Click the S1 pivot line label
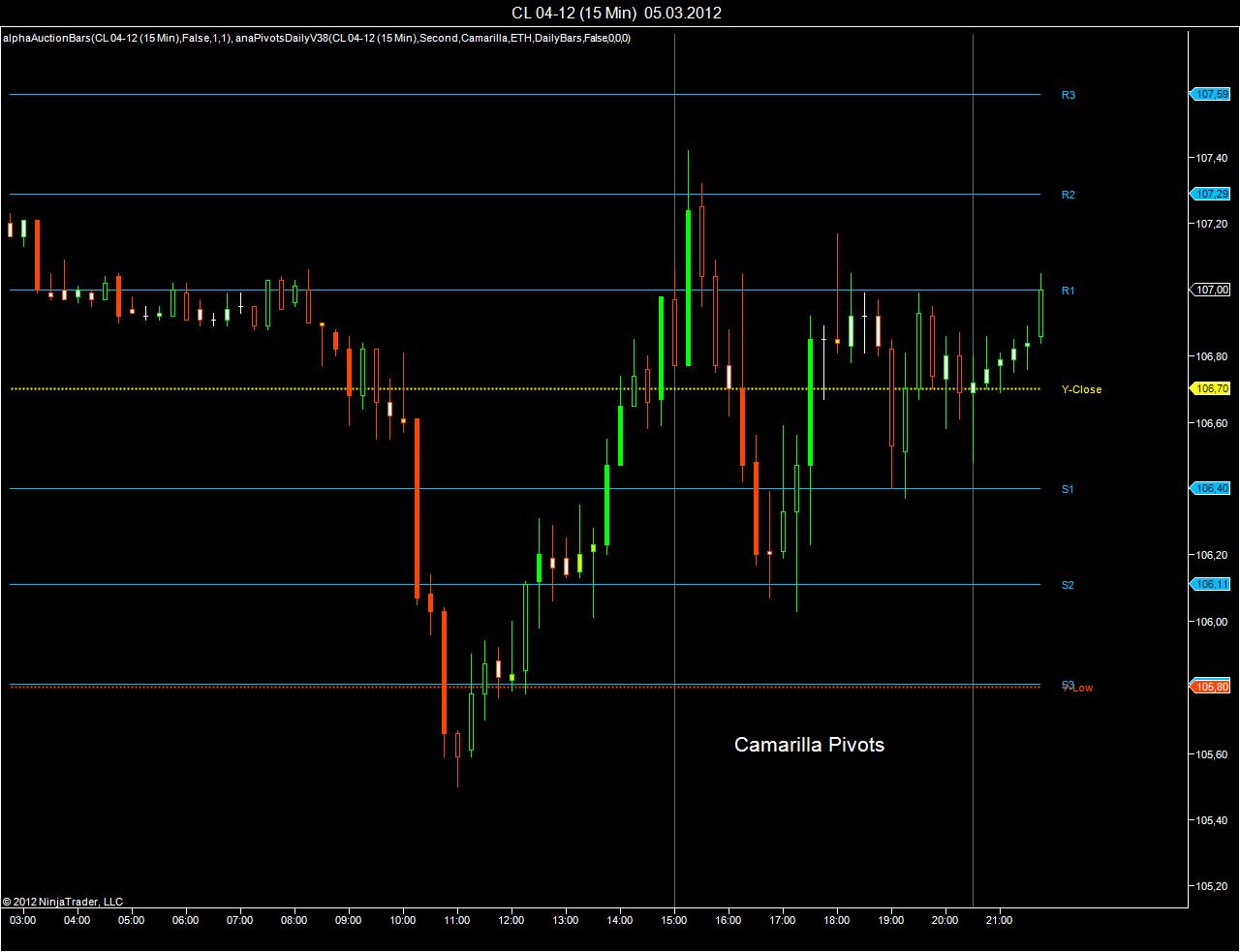Image resolution: width=1240 pixels, height=952 pixels. [1068, 489]
